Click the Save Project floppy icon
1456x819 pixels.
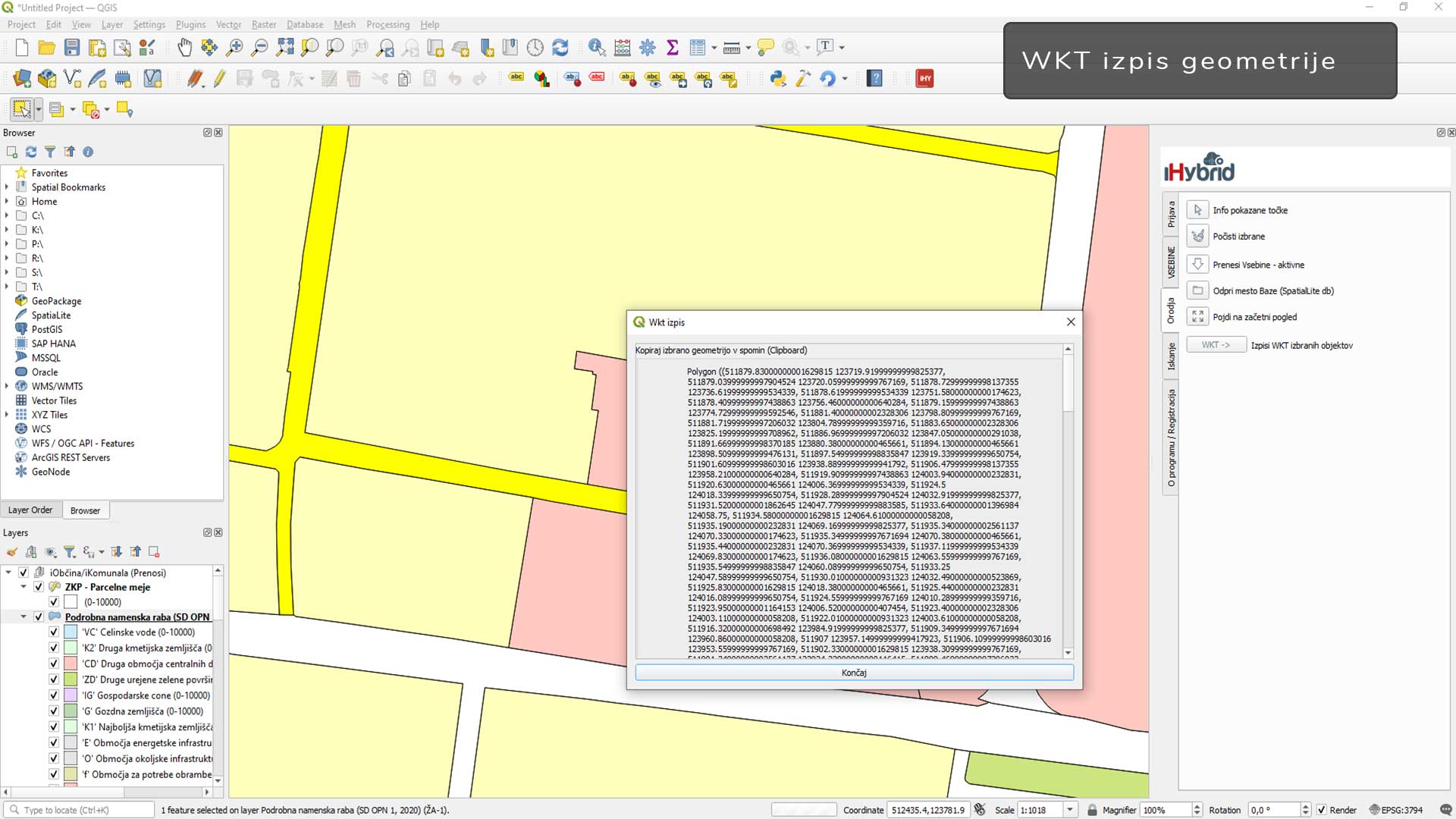pyautogui.click(x=72, y=48)
